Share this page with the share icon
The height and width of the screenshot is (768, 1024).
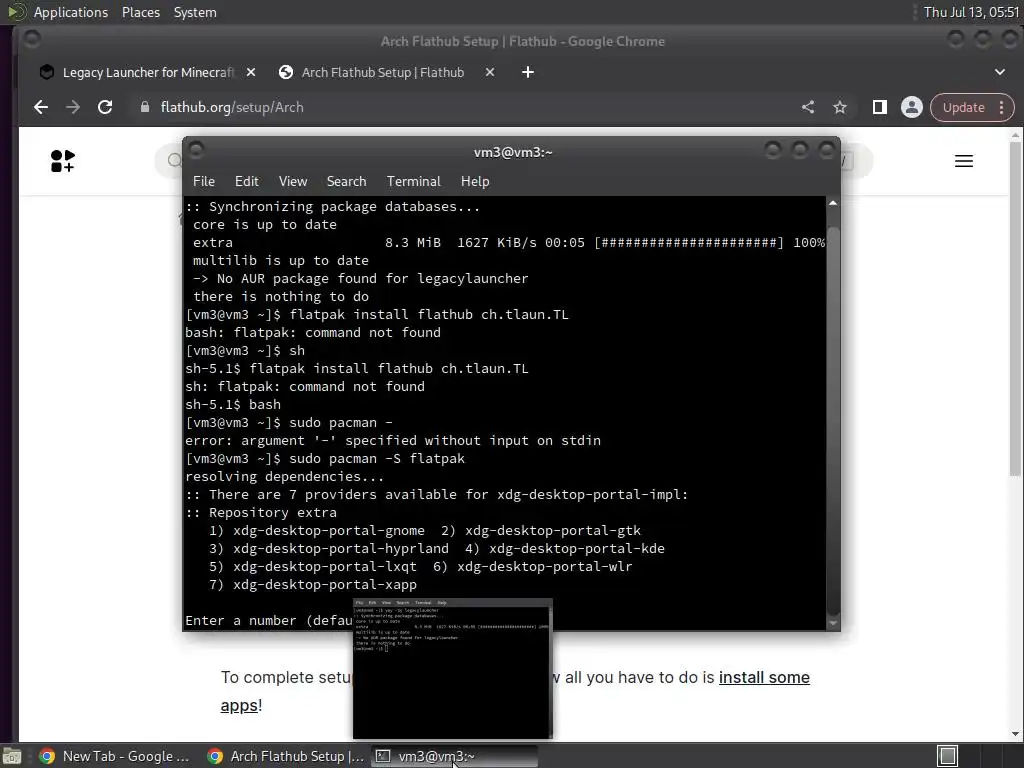(x=808, y=107)
